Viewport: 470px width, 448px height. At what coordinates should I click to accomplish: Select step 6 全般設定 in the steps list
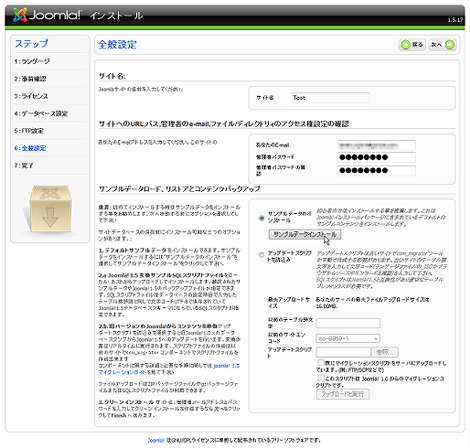[30, 148]
